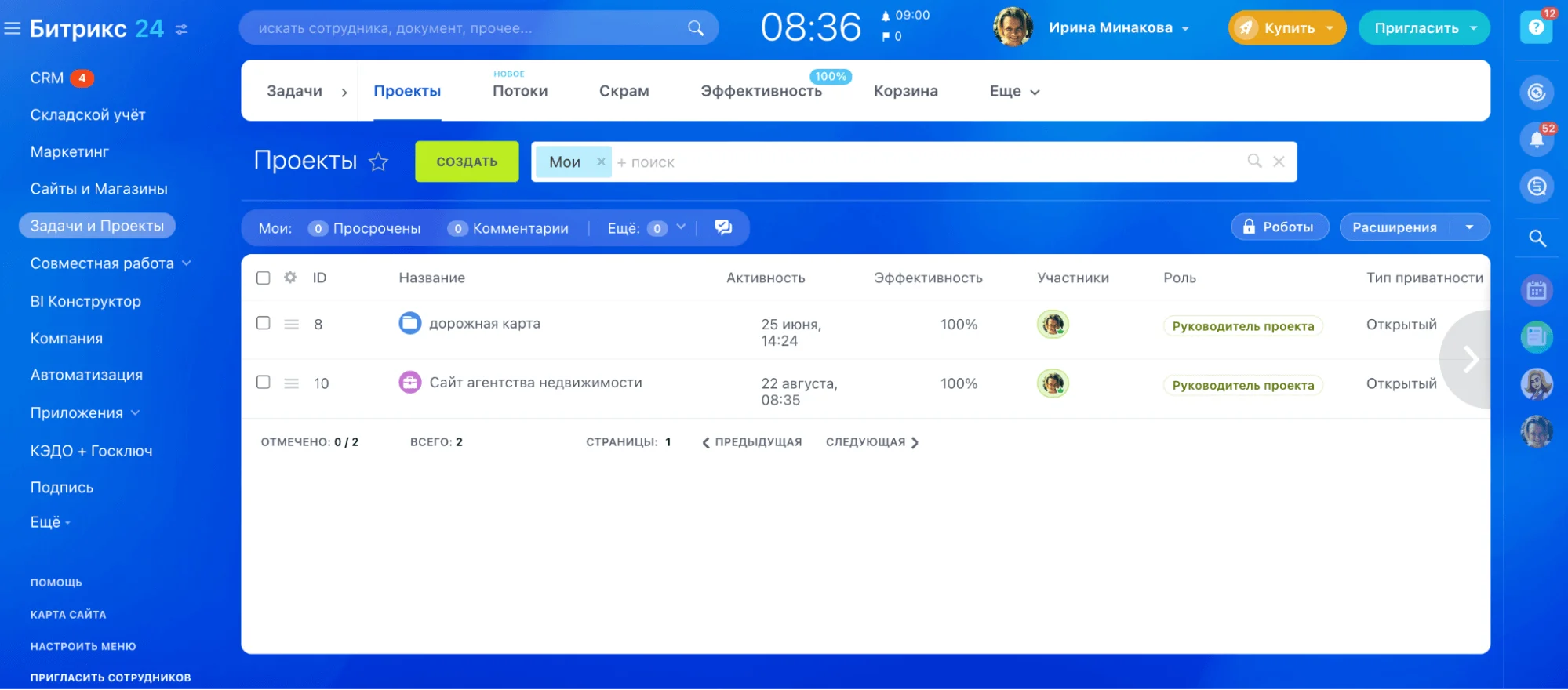Viewport: 1568px width, 690px height.
Task: Open the first contact avatar in right sidebar
Action: point(1537,384)
